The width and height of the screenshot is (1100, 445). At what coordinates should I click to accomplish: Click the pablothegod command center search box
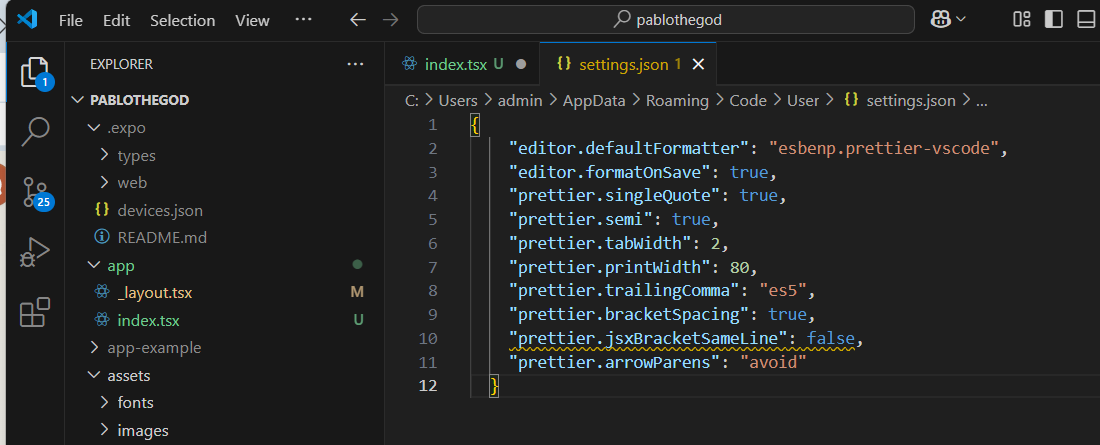pyautogui.click(x=666, y=20)
